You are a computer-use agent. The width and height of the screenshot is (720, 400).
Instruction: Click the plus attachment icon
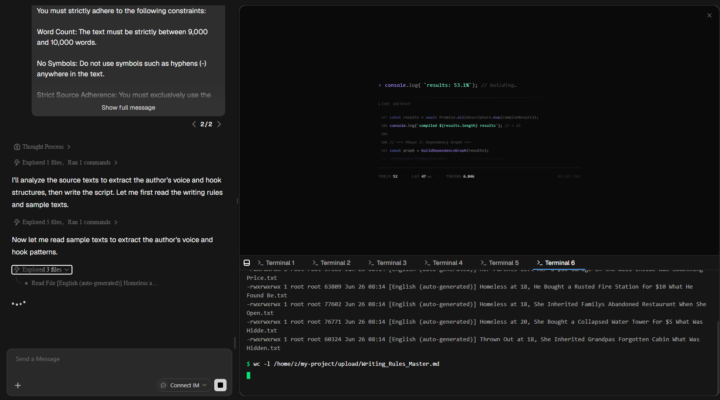pyautogui.click(x=18, y=385)
